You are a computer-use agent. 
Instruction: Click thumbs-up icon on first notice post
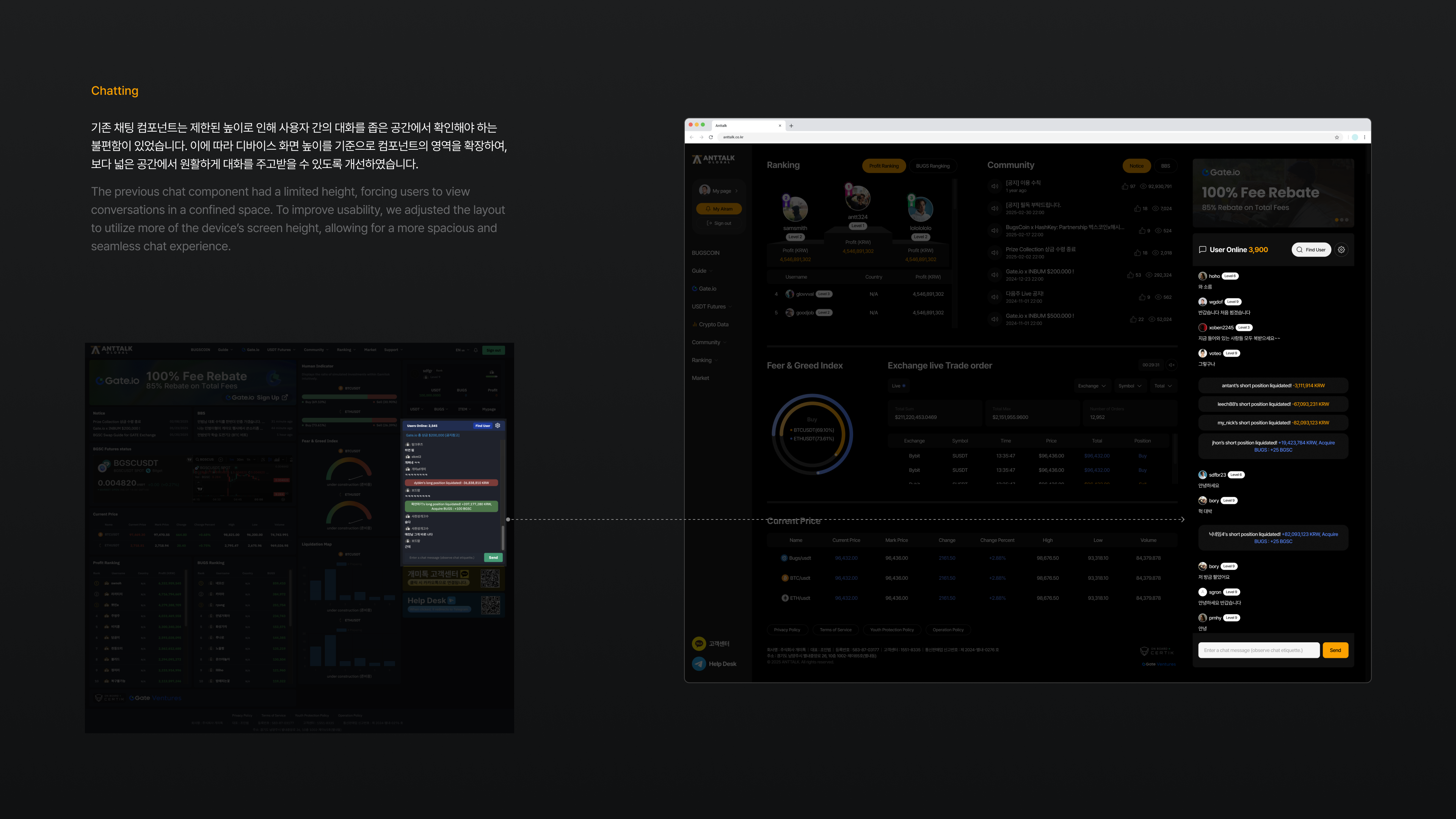point(1125,187)
